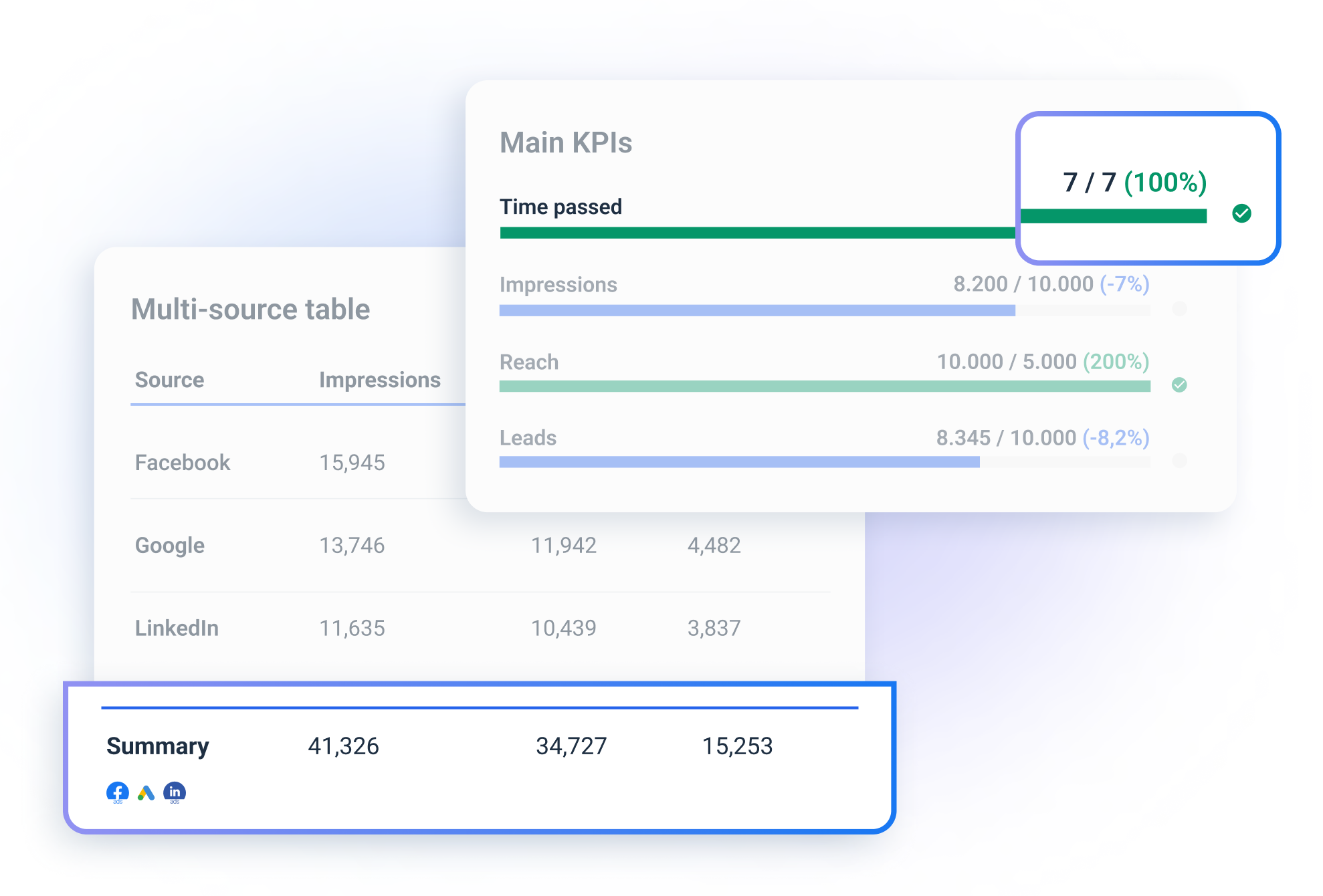Image resolution: width=1323 pixels, height=896 pixels.
Task: Click Facebook impressions value 15,945
Action: (352, 463)
